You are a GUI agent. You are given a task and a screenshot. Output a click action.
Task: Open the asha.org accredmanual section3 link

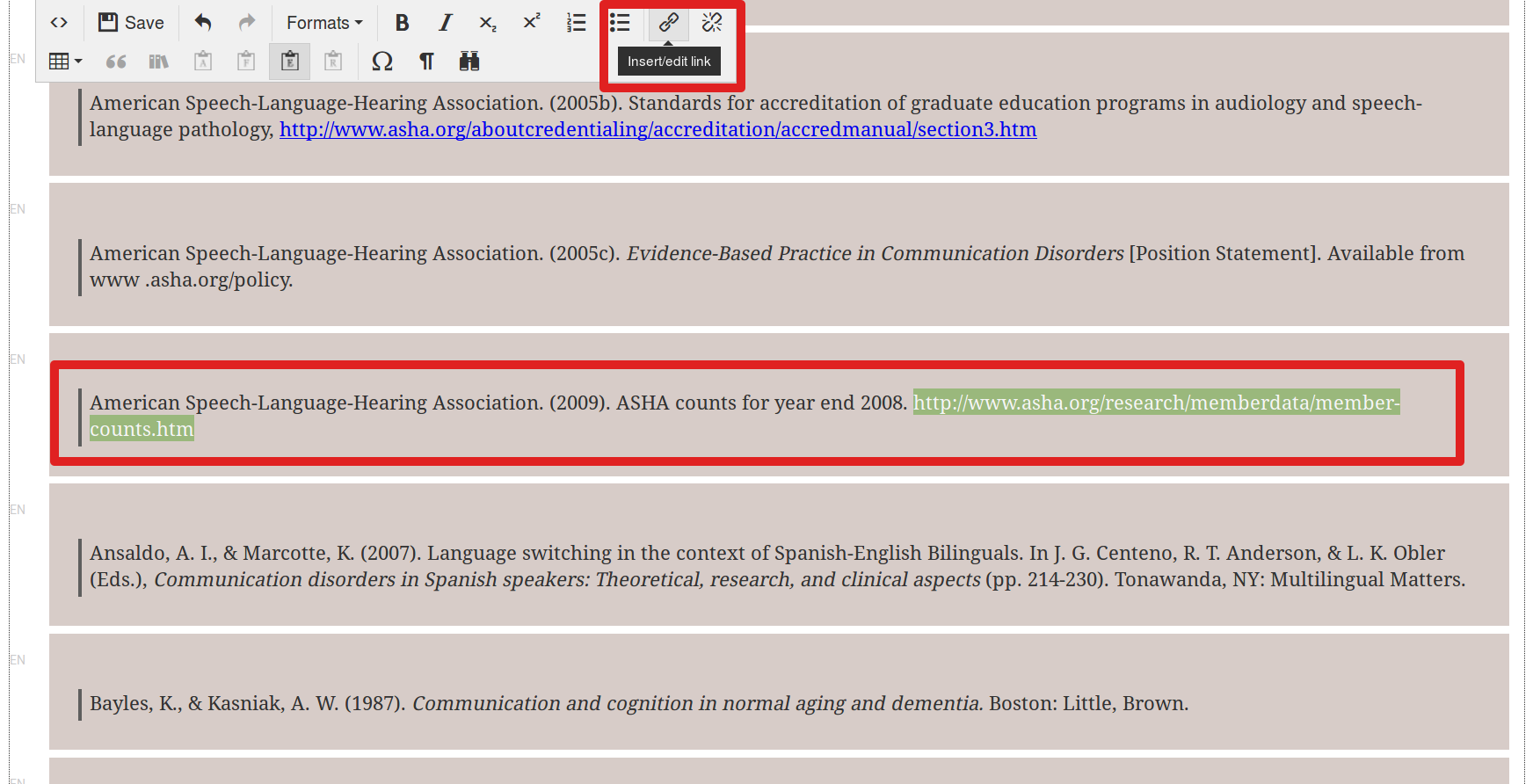[658, 130]
